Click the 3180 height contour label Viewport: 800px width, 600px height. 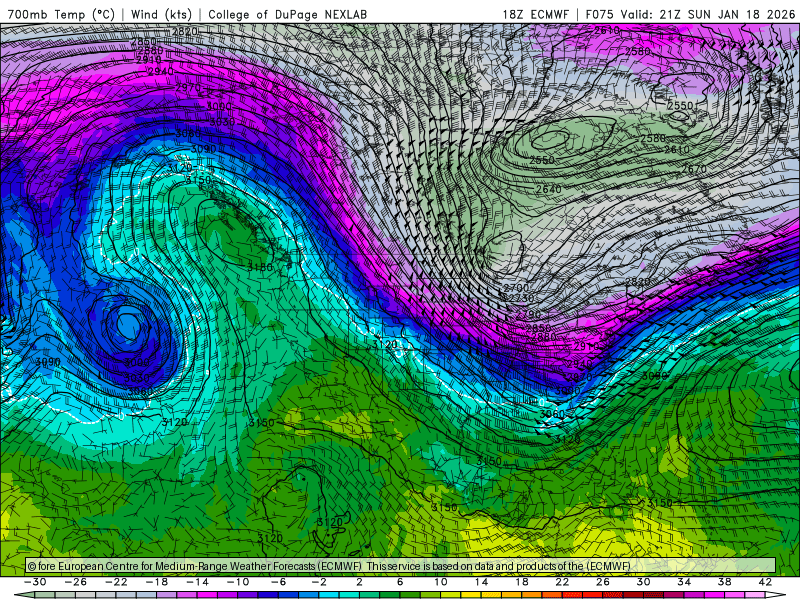(260, 267)
